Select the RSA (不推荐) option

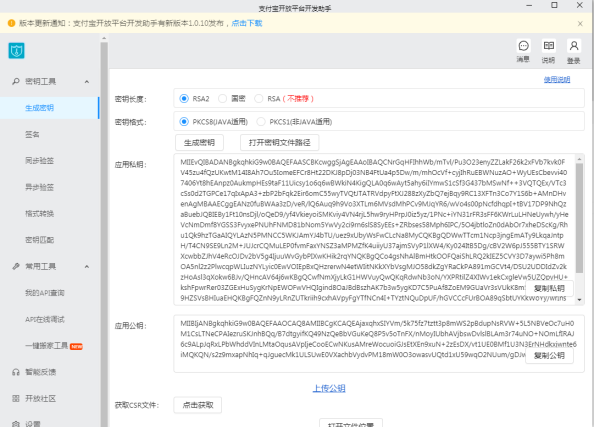pos(258,99)
